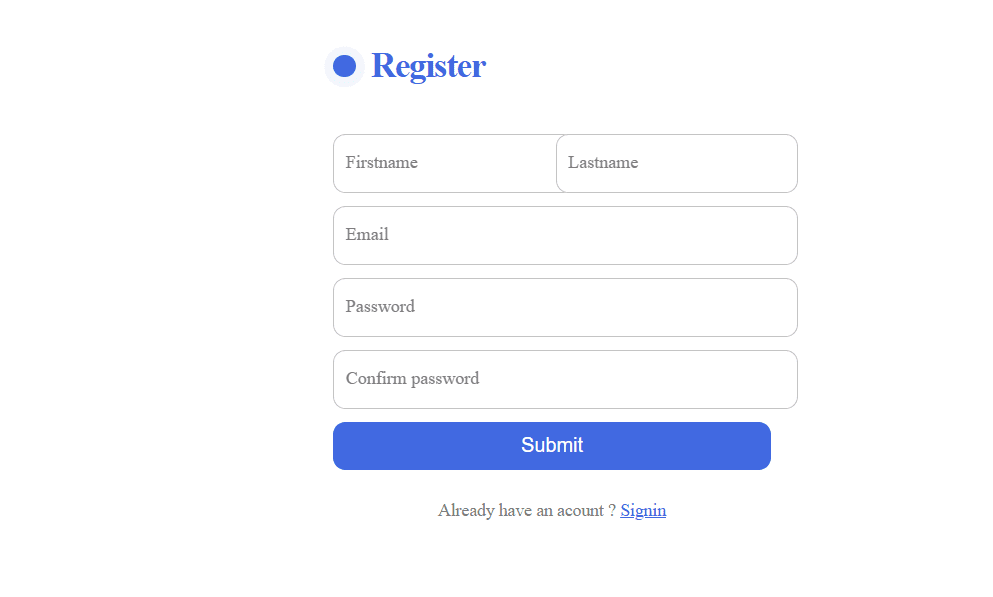The image size is (993, 597).
Task: Focus the Password input box
Action: click(566, 308)
